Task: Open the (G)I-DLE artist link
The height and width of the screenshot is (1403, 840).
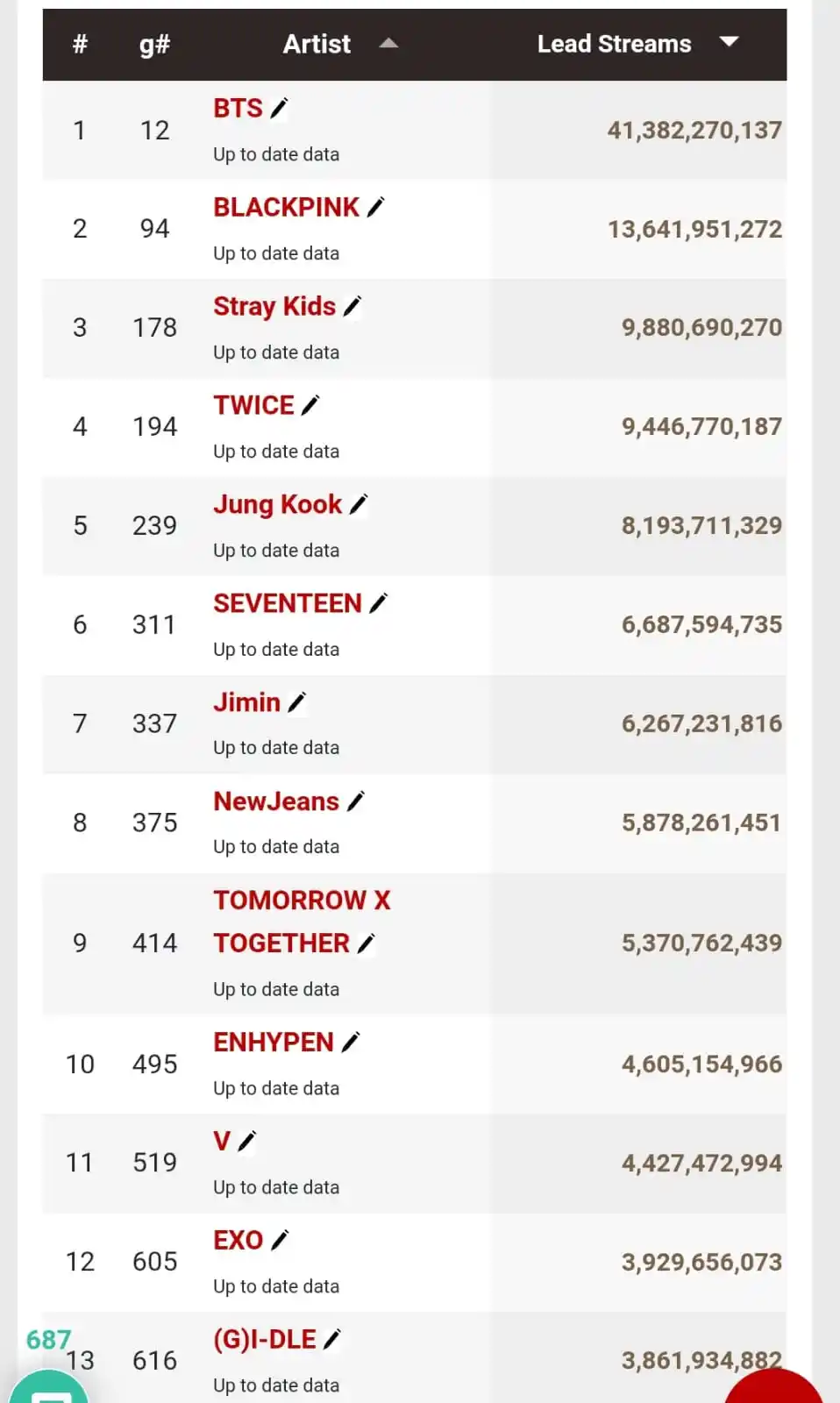Action: point(264,1339)
